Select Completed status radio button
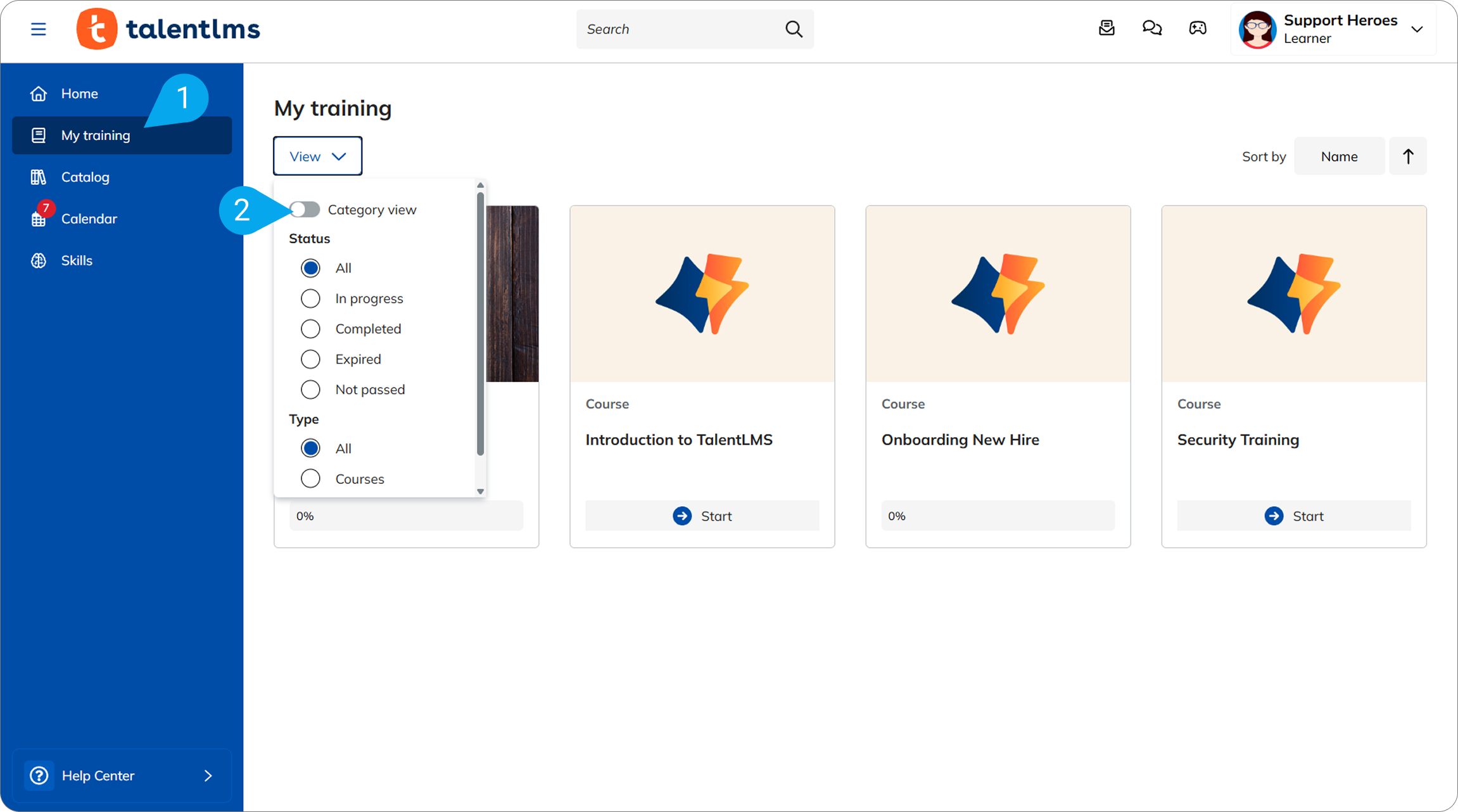 pos(310,329)
